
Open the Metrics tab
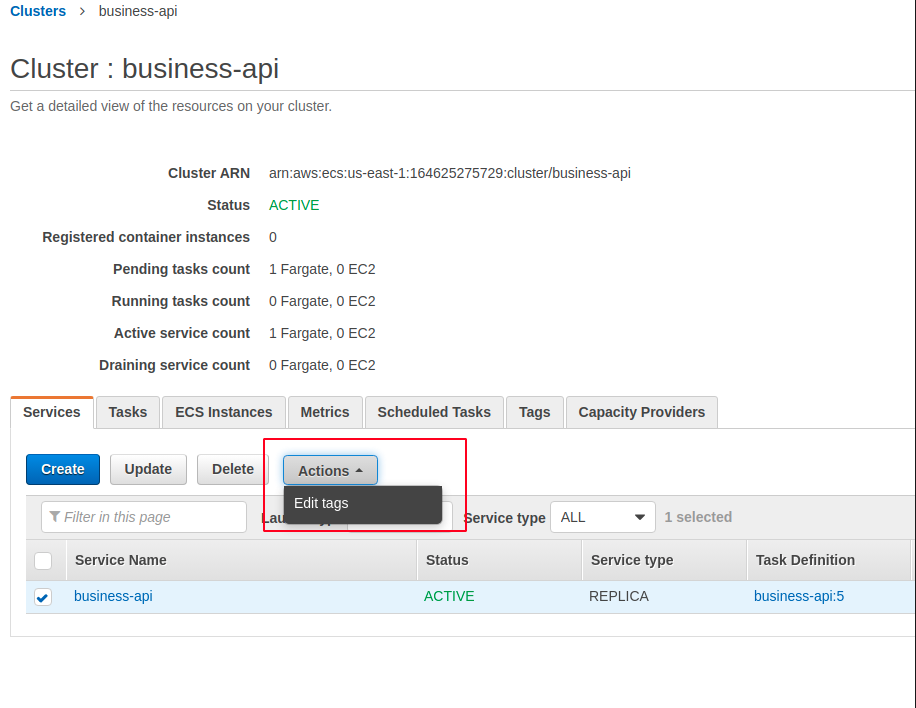pos(325,412)
